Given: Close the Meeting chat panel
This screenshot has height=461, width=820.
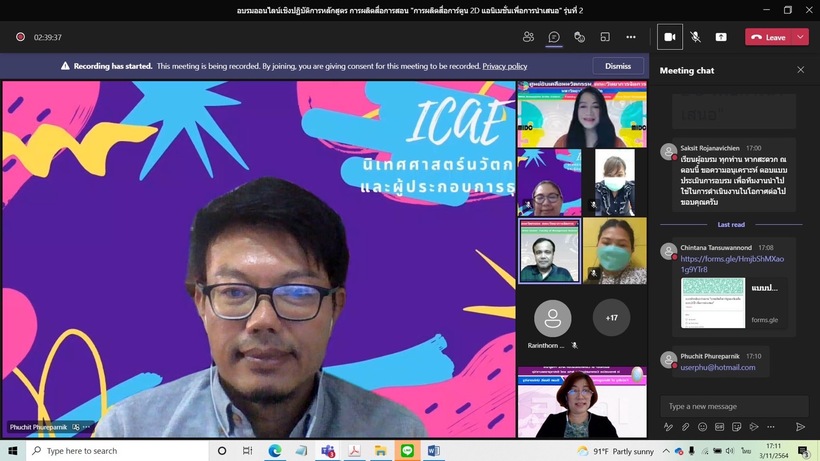Looking at the screenshot, I should click(x=801, y=70).
